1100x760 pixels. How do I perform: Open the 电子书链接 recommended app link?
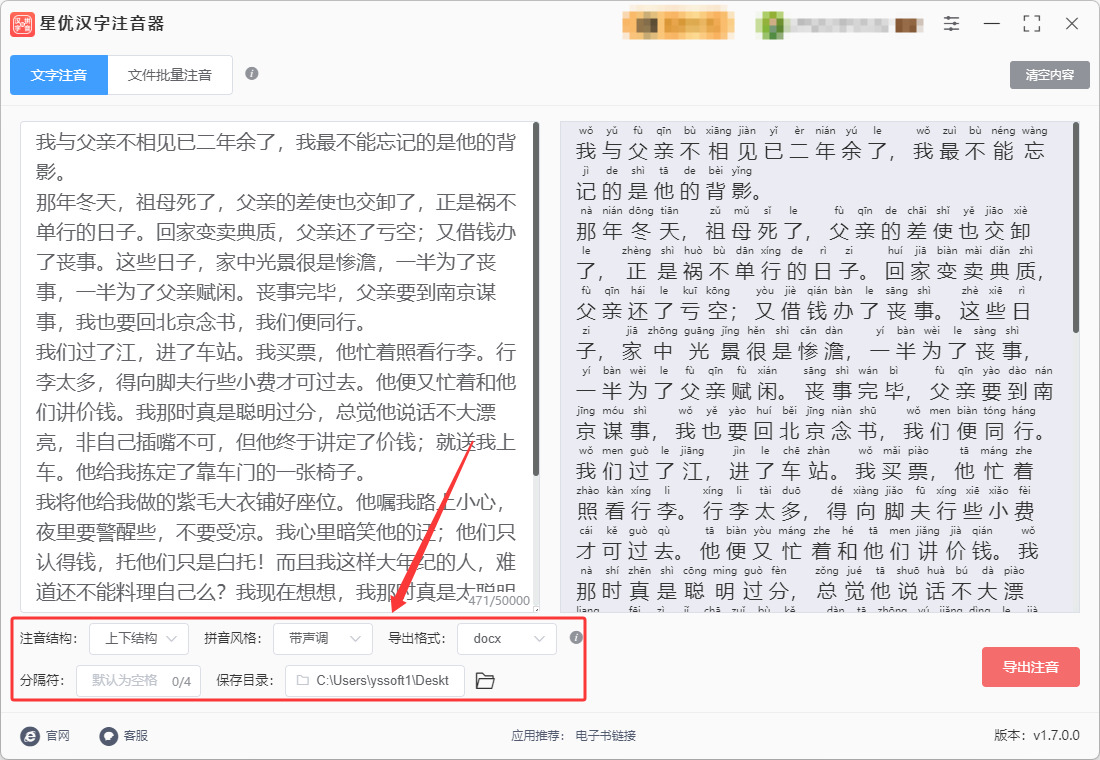(x=605, y=735)
